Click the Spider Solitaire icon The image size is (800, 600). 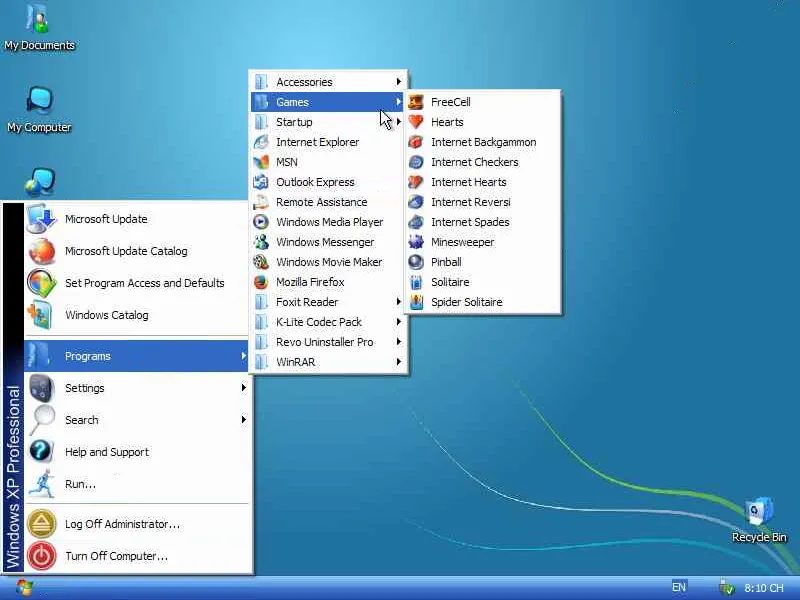coord(416,302)
